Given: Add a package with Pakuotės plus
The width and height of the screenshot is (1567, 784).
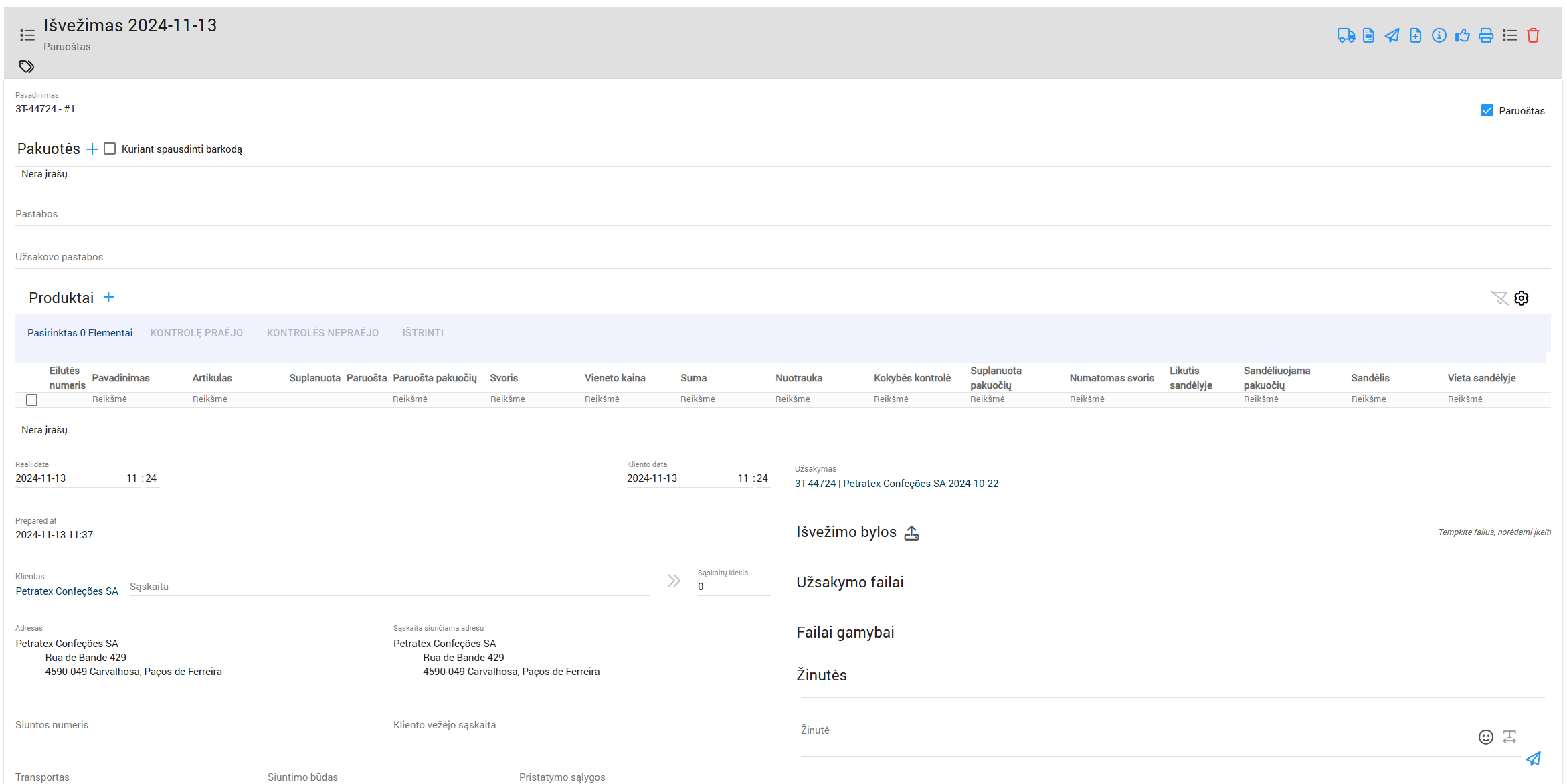Looking at the screenshot, I should pyautogui.click(x=92, y=149).
